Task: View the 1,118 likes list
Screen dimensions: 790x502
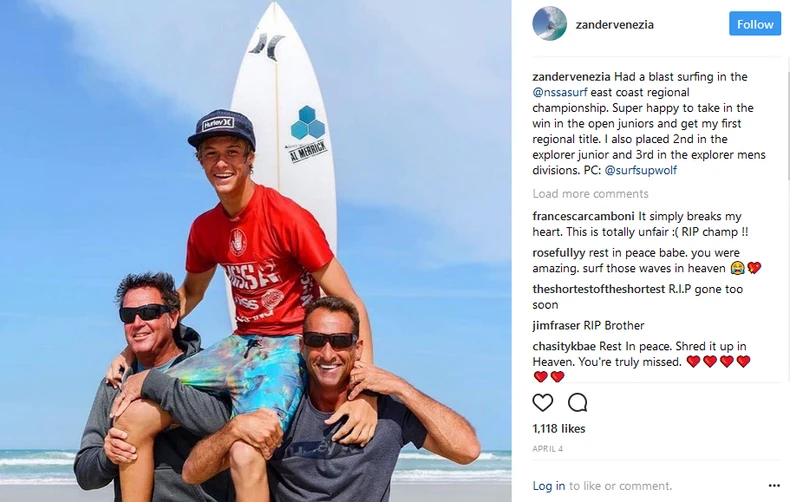Action: click(559, 428)
